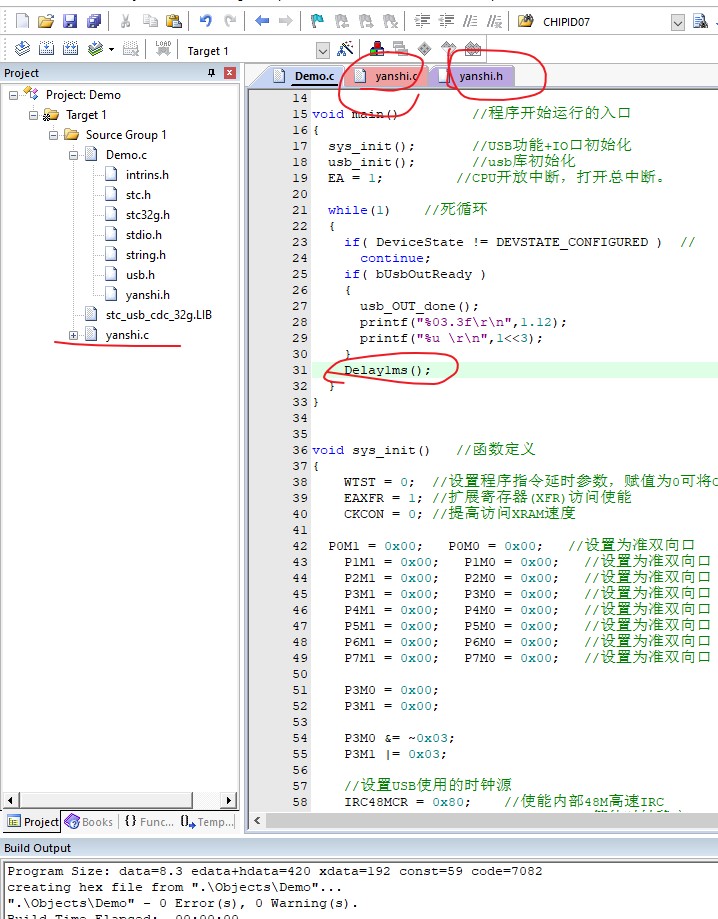Viewport: 718px width, 919px height.
Task: Select usb.h in the project tree
Action: click(140, 275)
